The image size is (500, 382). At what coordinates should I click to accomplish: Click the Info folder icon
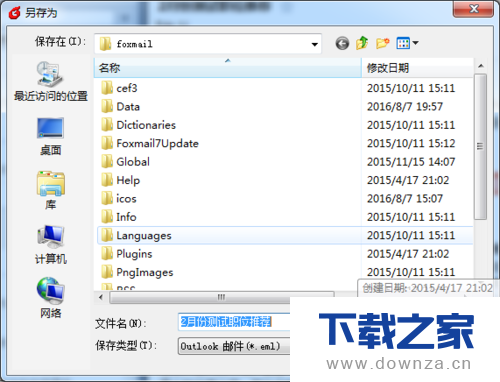tap(107, 217)
